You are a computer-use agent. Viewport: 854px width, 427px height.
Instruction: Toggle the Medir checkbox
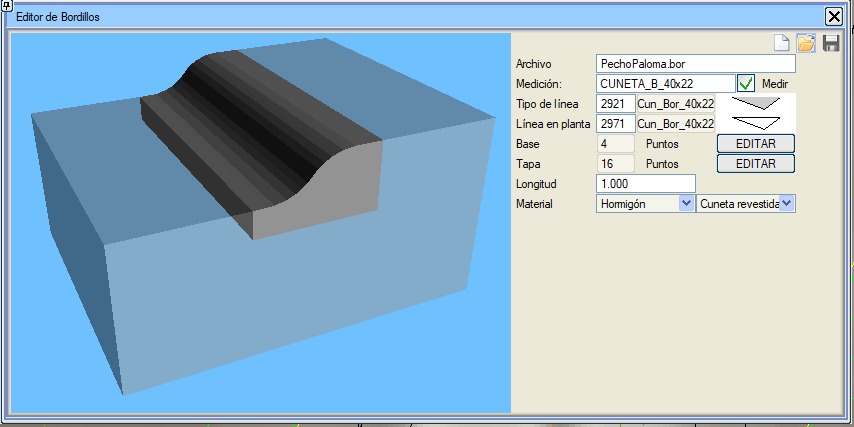(746, 84)
